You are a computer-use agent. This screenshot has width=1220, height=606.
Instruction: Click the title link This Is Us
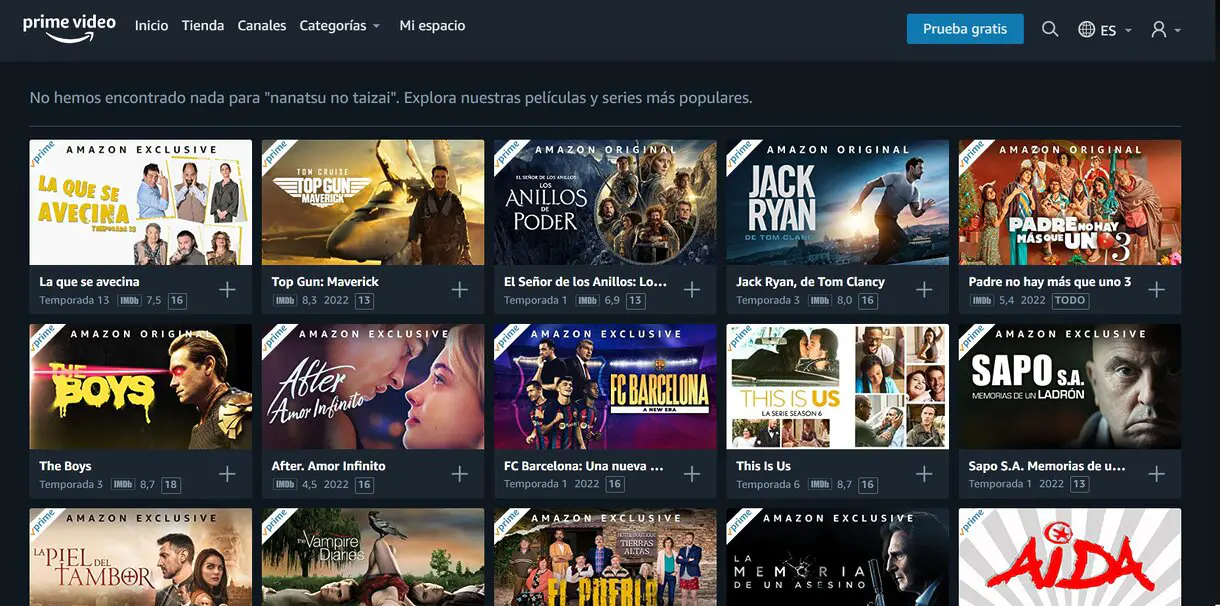coord(763,466)
